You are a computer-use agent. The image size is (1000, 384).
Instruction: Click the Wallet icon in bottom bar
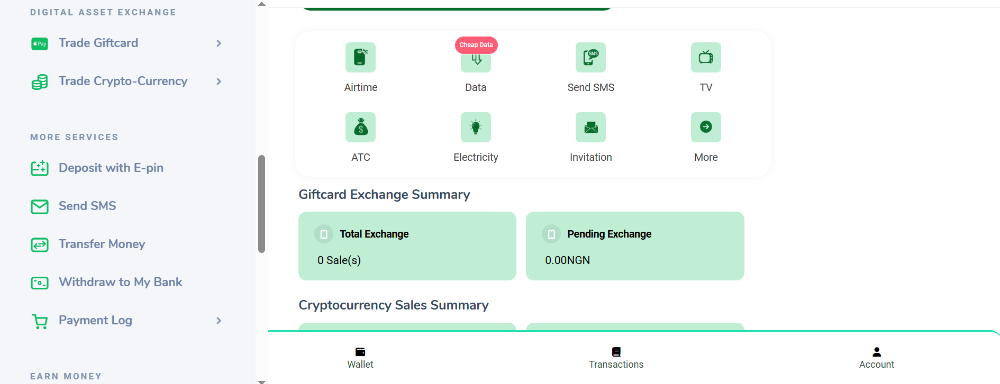click(360, 351)
